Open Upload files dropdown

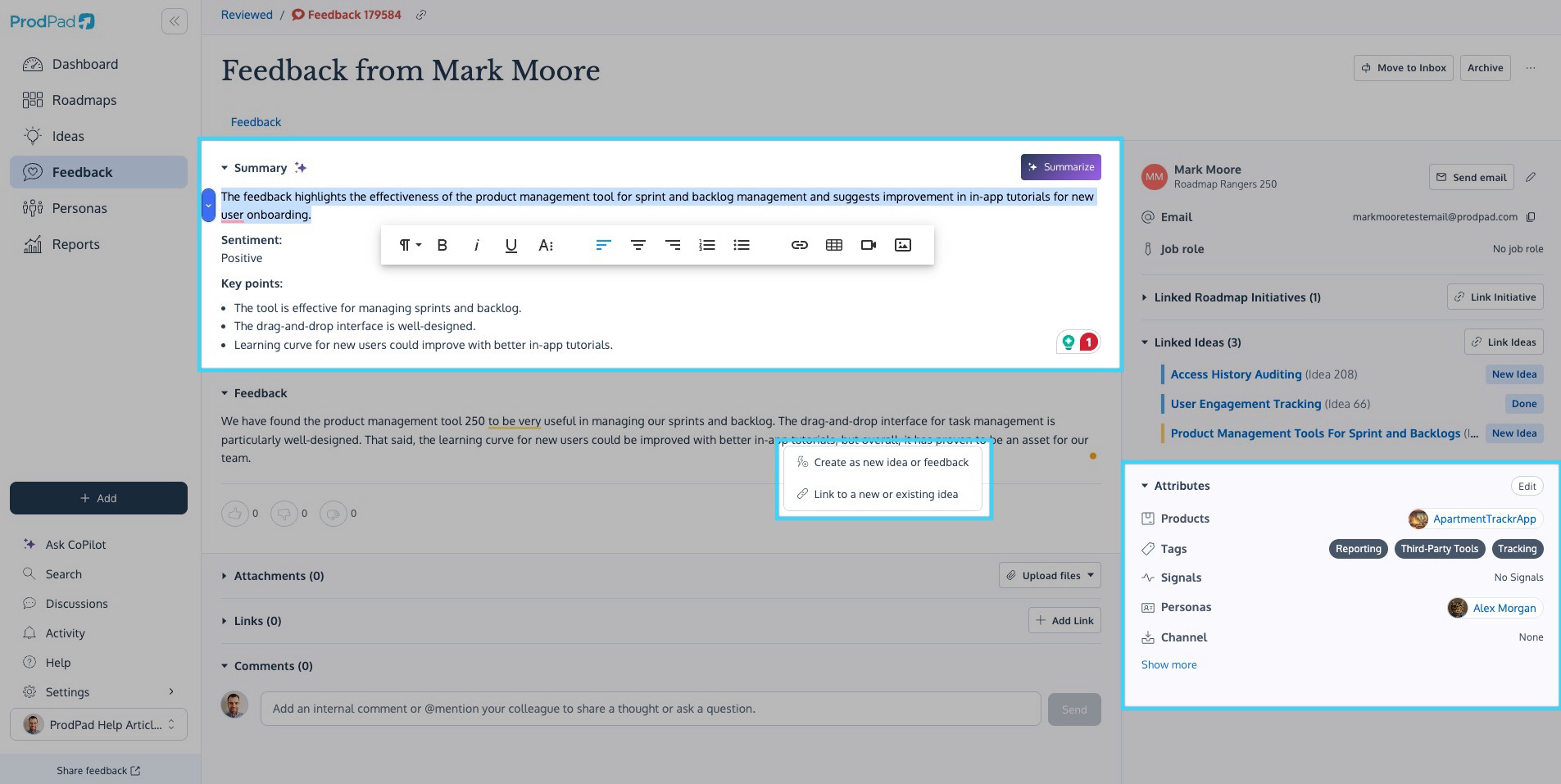tap(1050, 575)
